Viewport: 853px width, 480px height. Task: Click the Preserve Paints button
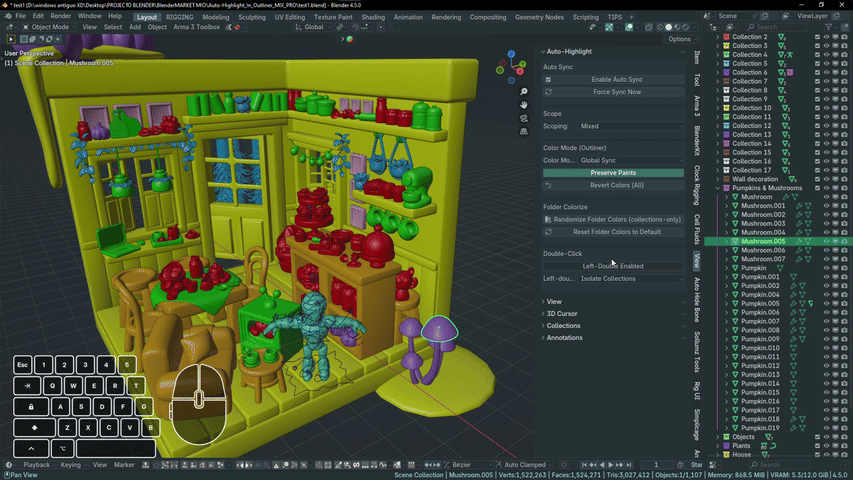[x=613, y=173]
